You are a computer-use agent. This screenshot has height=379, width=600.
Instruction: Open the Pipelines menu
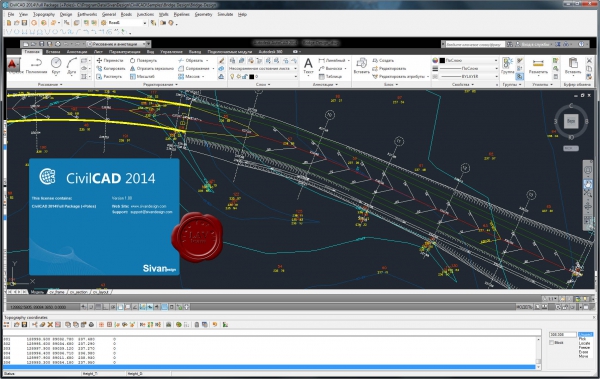(x=181, y=14)
